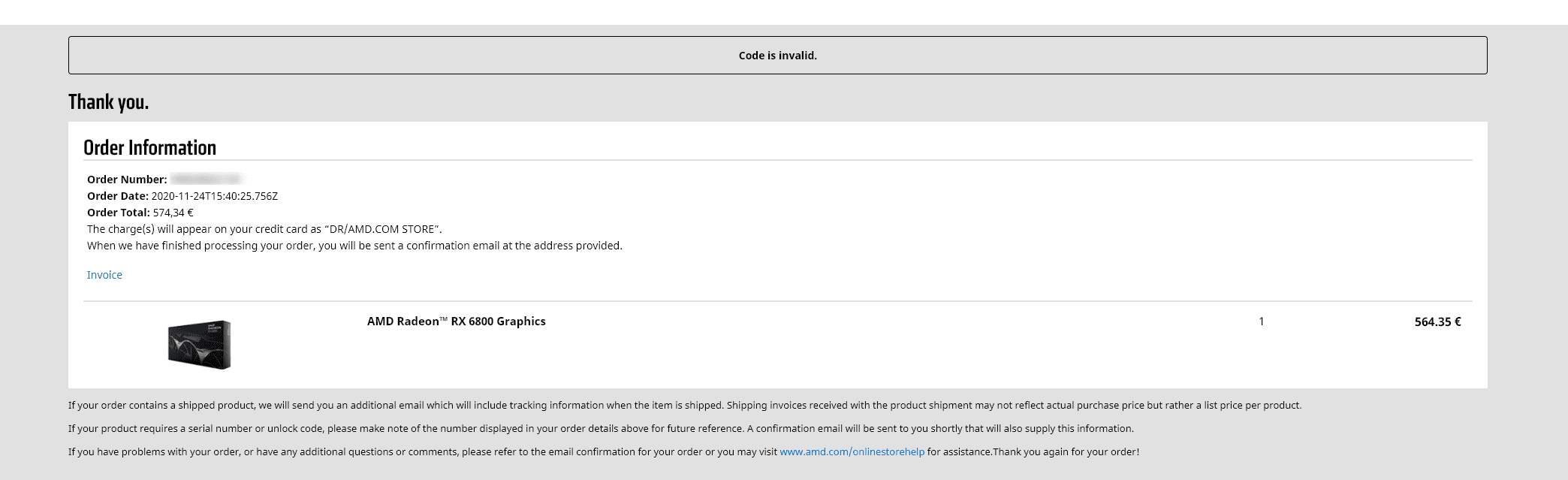The width and height of the screenshot is (1568, 480).
Task: Click the "Thank you." heading
Action: [109, 102]
